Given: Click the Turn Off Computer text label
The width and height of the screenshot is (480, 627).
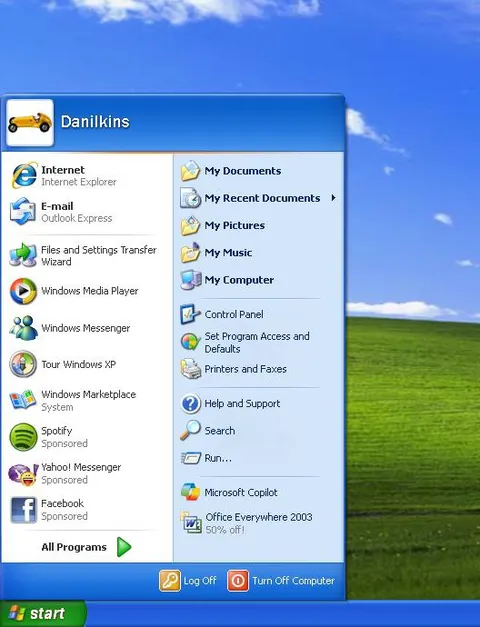Looking at the screenshot, I should click(293, 581).
